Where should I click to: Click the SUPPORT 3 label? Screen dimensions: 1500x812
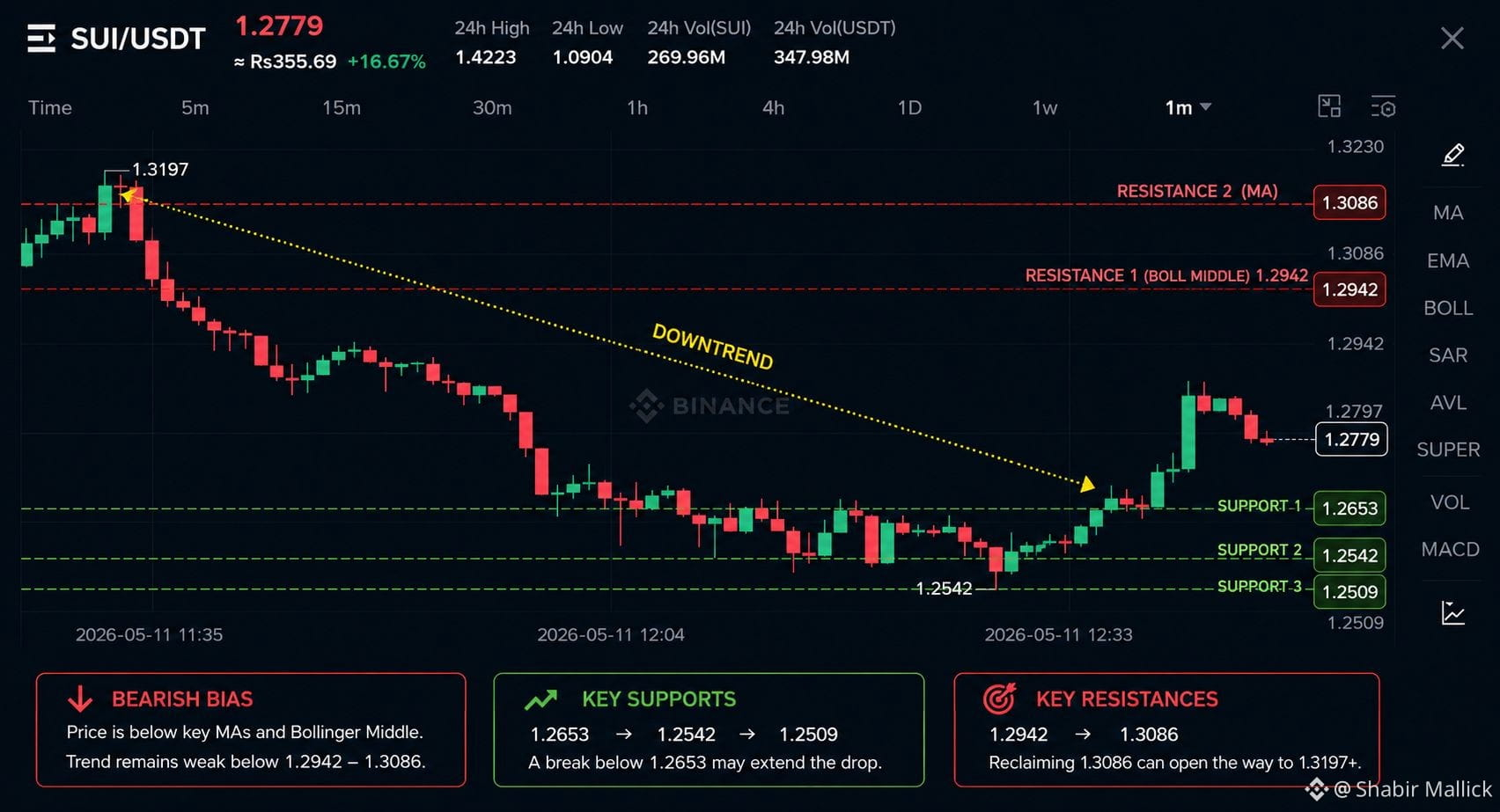(1259, 586)
